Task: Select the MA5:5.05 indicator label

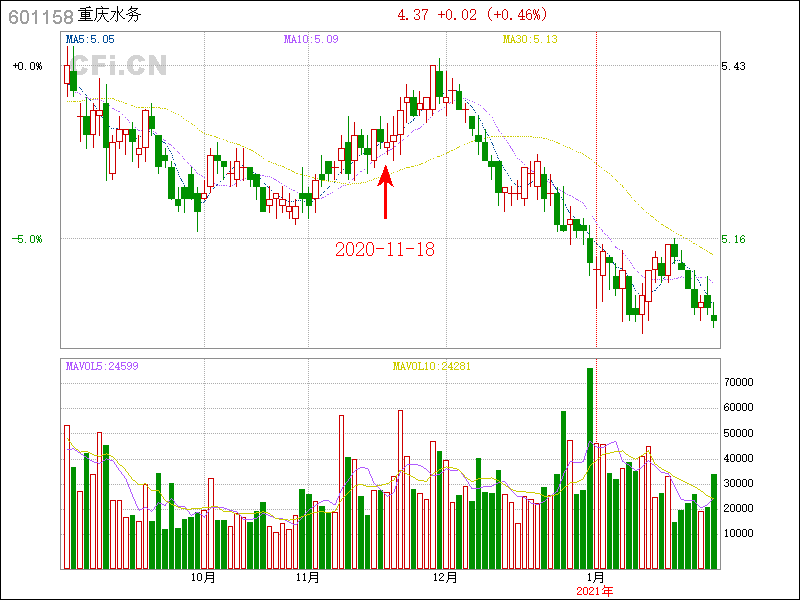Action: coord(89,40)
